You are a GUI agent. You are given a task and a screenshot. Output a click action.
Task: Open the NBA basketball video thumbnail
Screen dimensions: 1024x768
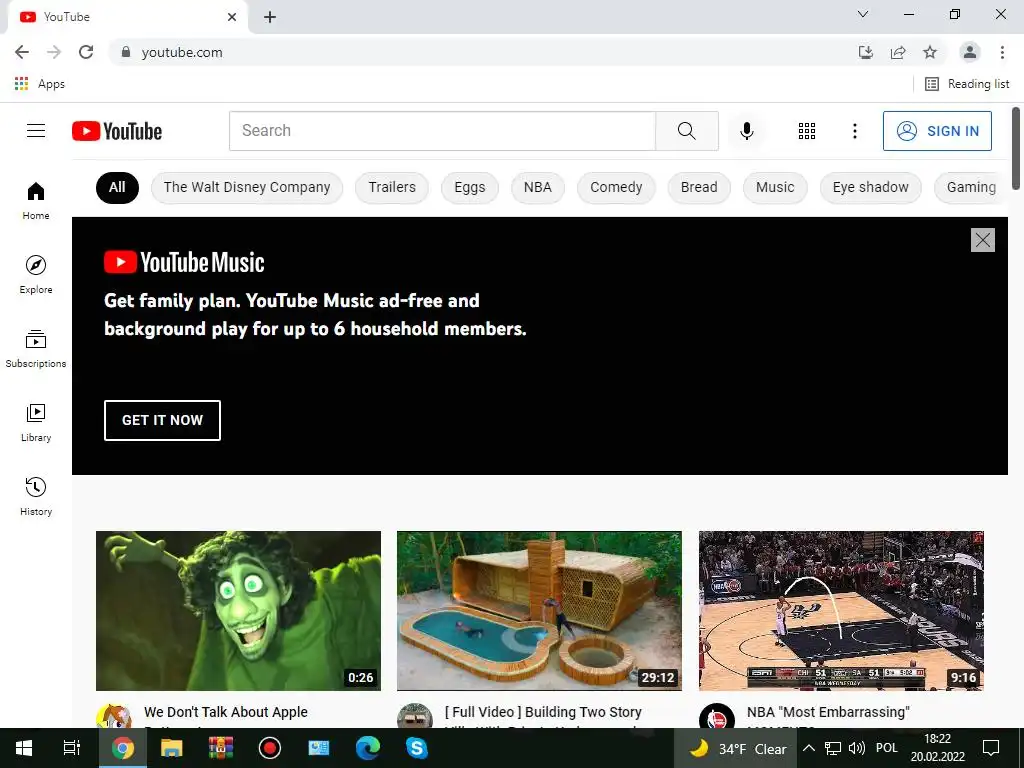pos(841,611)
